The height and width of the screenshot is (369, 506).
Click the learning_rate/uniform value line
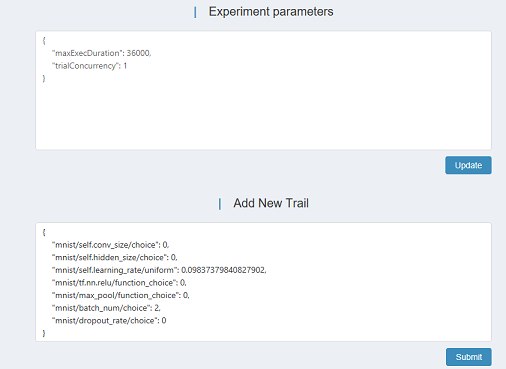[159, 270]
